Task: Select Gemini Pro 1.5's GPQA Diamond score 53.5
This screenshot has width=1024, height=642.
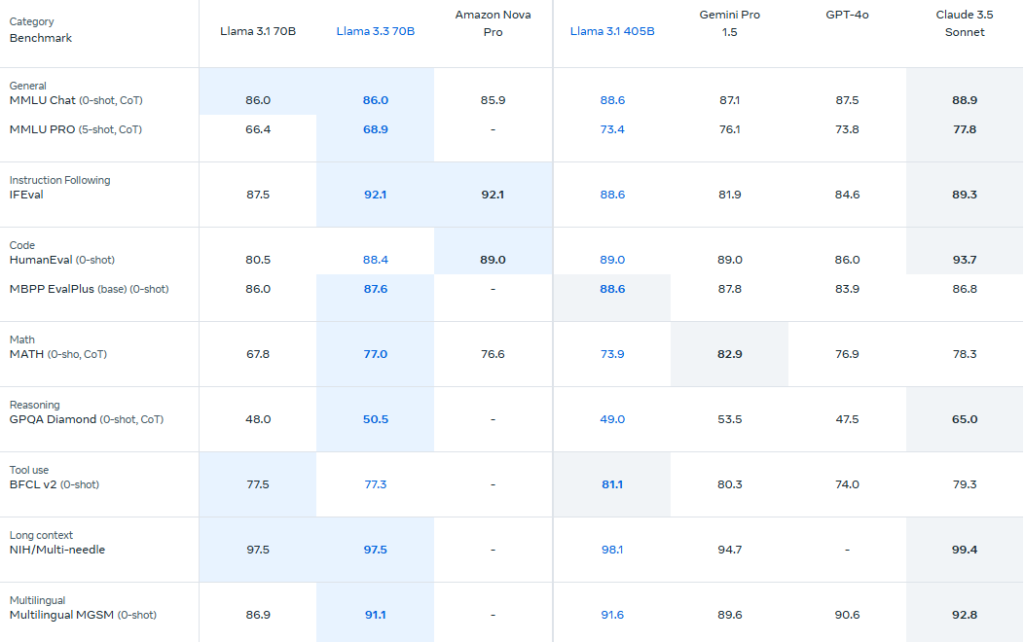Action: click(x=729, y=420)
